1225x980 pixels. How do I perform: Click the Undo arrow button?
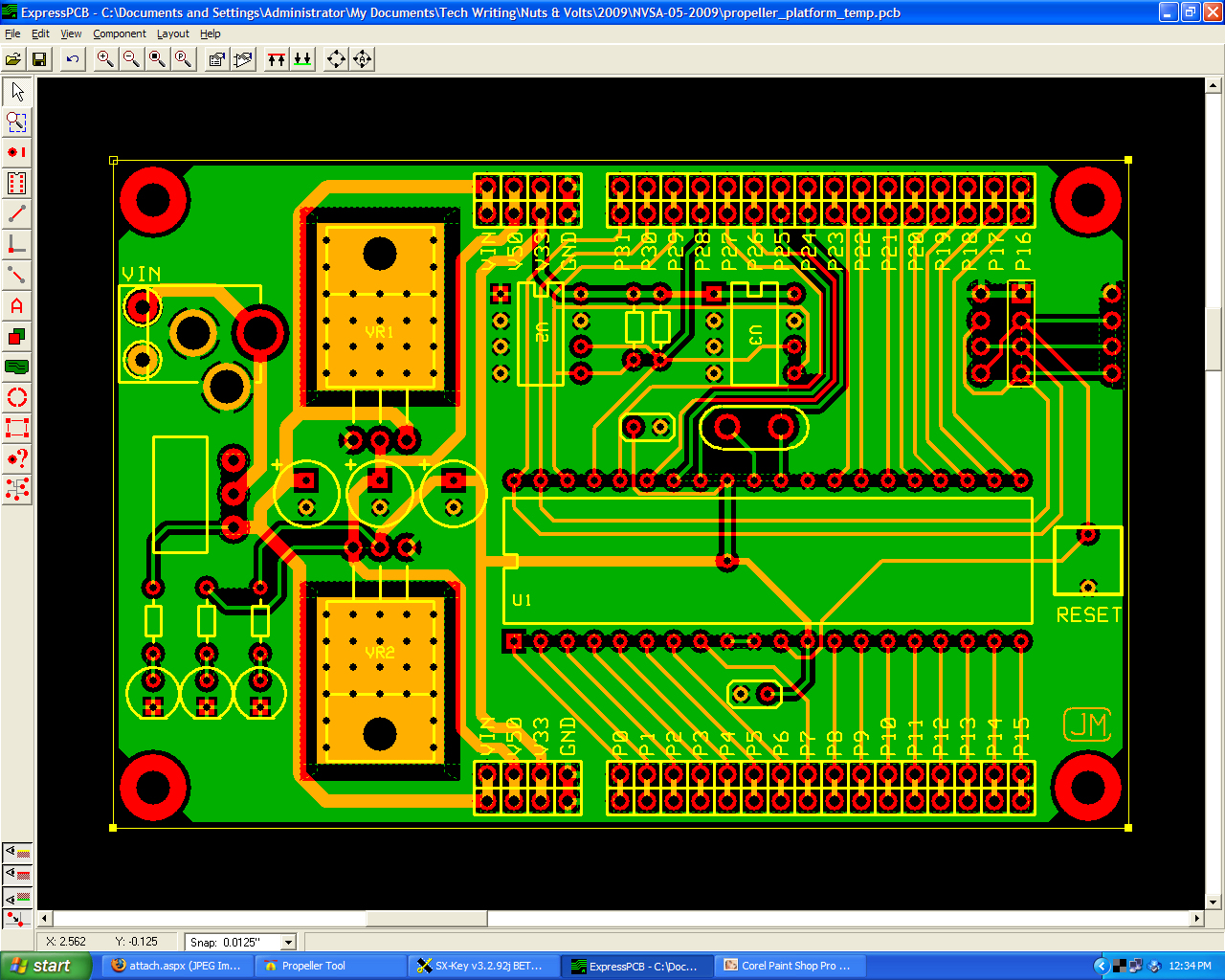[72, 58]
